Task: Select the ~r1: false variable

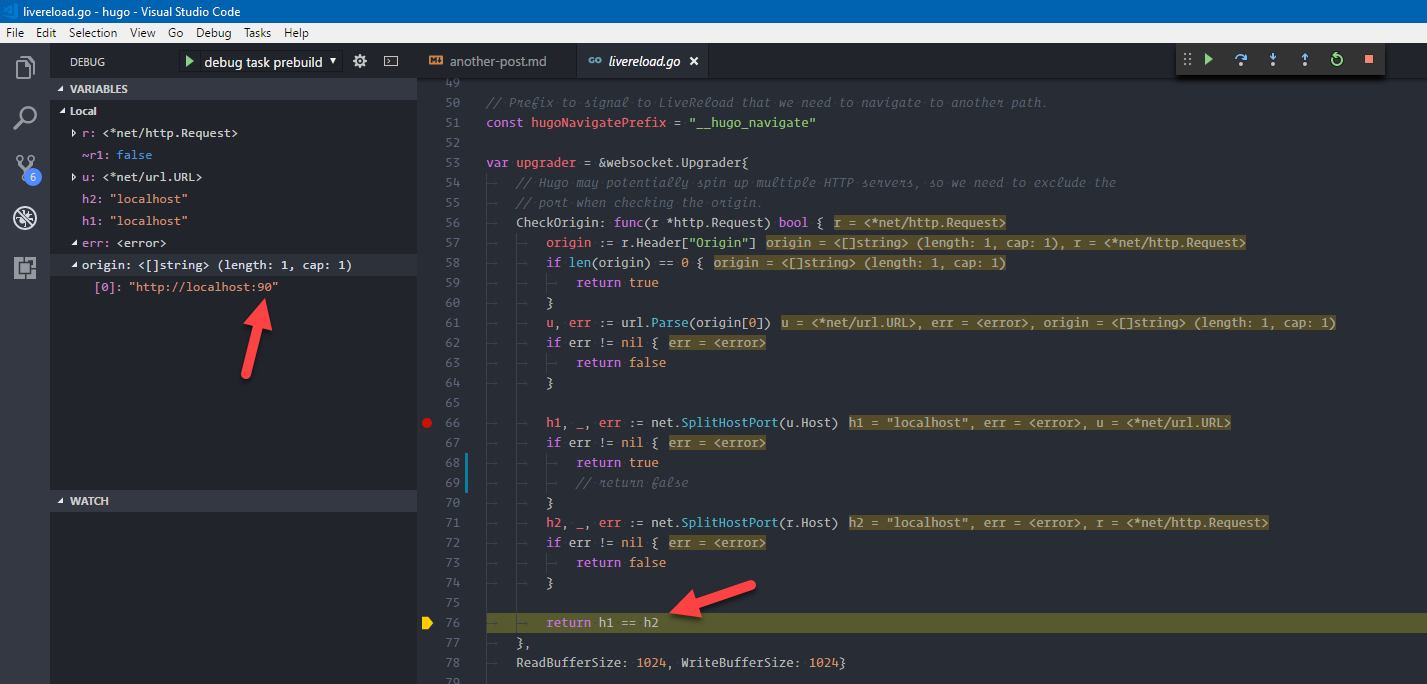Action: click(117, 155)
